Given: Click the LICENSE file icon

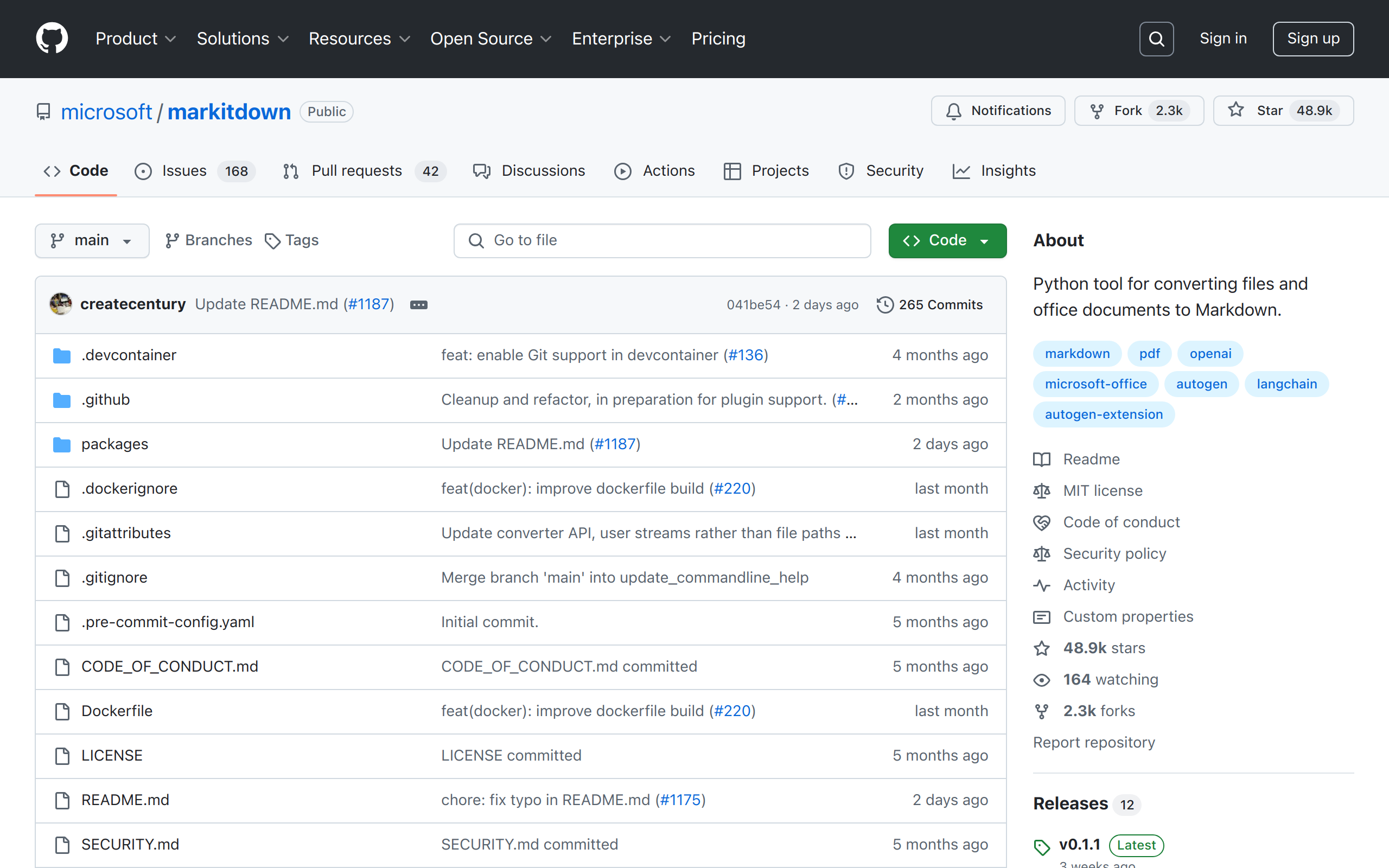Looking at the screenshot, I should click(62, 756).
